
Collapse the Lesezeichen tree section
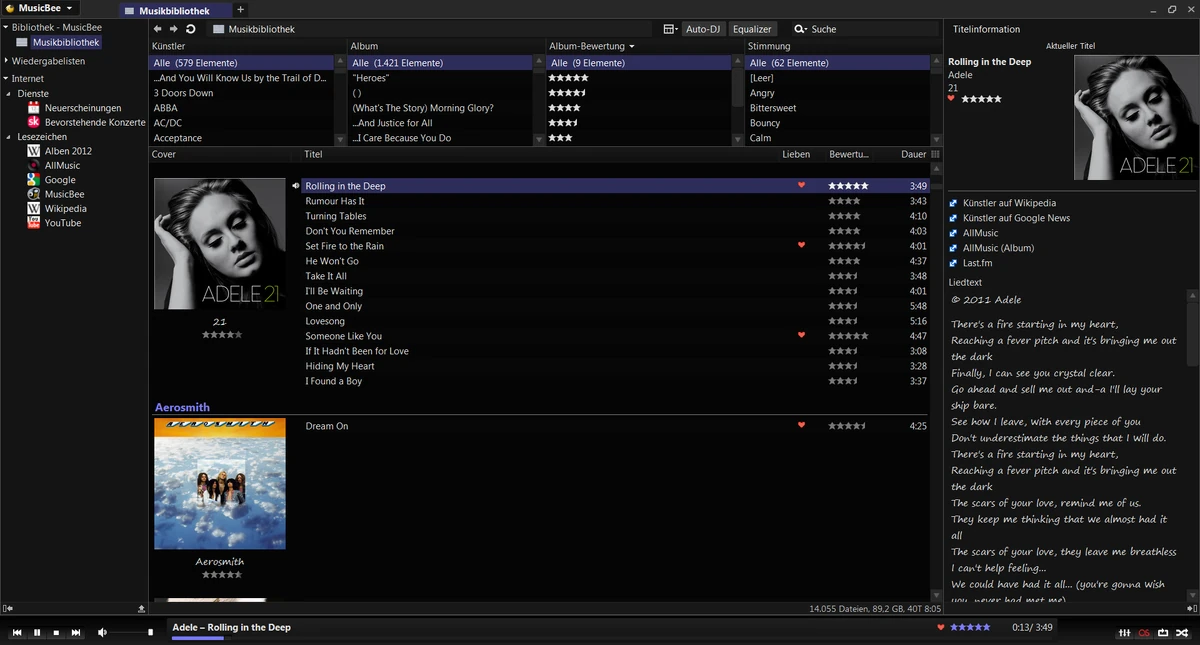point(8,136)
